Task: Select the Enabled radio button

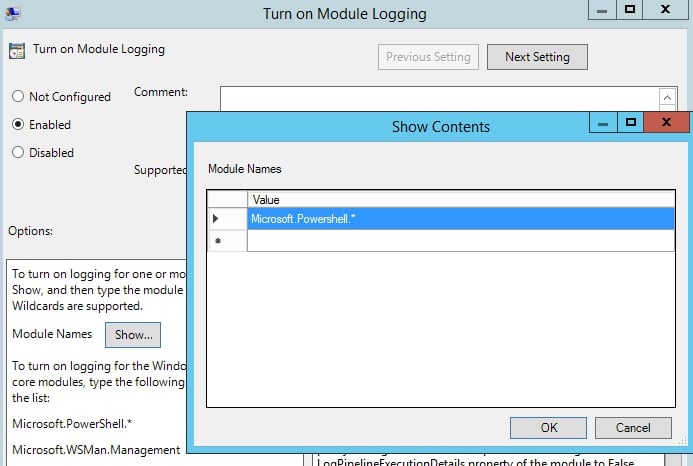Action: coord(18,124)
